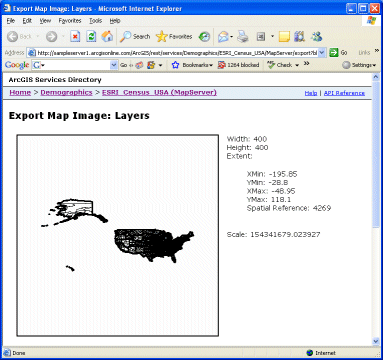
Task: Click the vertical scrollbar down arrow
Action: (x=376, y=342)
